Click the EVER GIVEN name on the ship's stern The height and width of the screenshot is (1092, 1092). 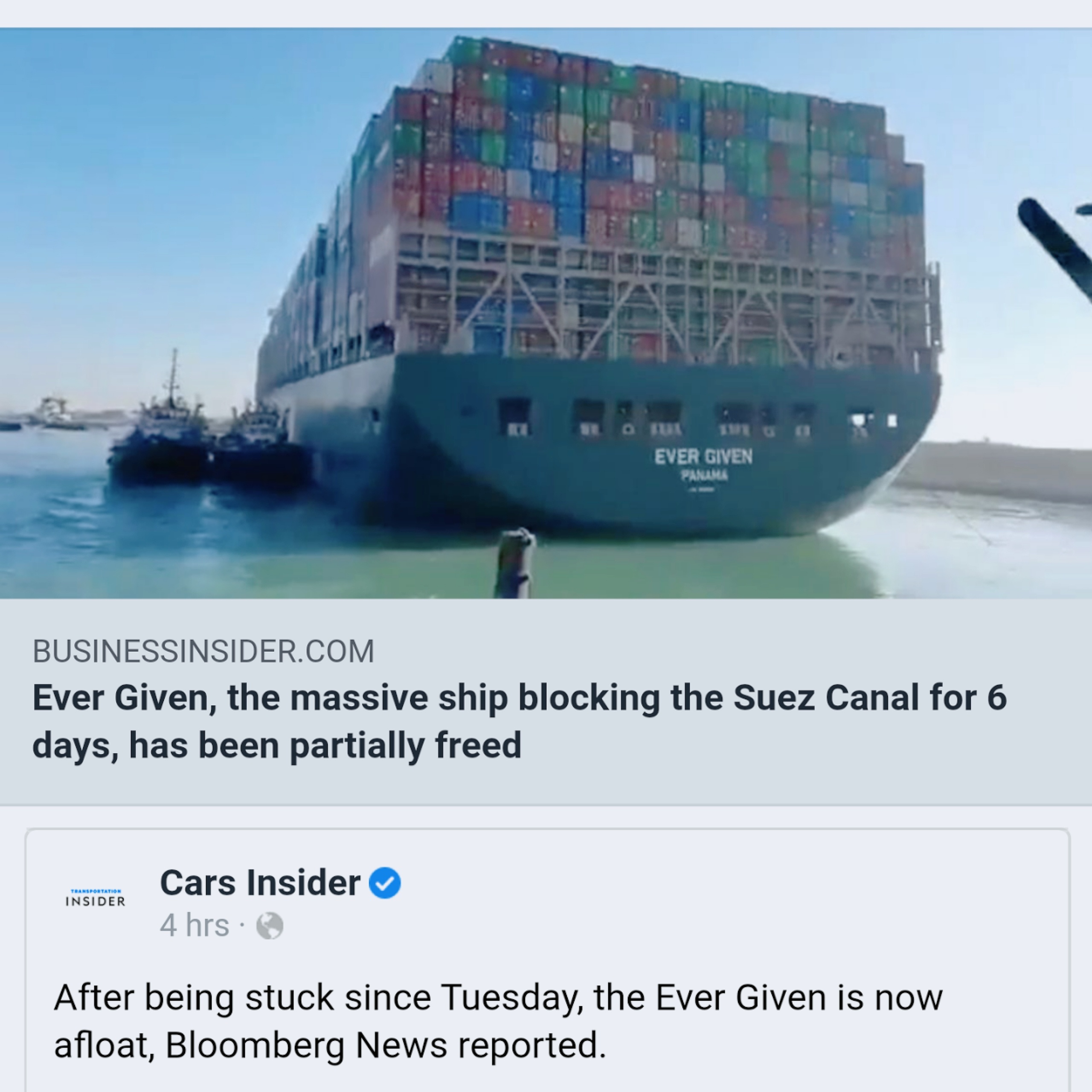[x=703, y=457]
